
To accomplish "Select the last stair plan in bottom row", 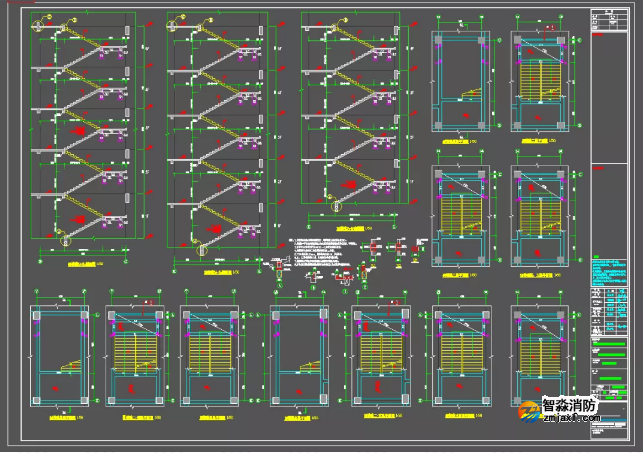I will click(x=540, y=357).
